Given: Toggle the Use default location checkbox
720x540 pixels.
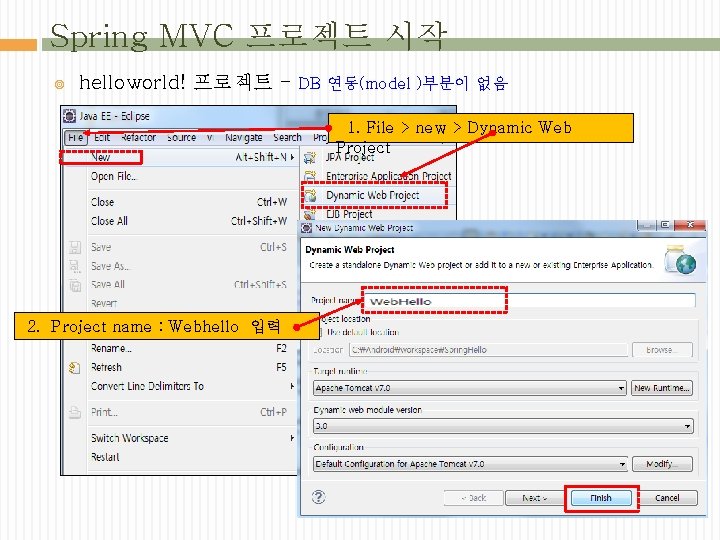Looking at the screenshot, I should coord(320,332).
